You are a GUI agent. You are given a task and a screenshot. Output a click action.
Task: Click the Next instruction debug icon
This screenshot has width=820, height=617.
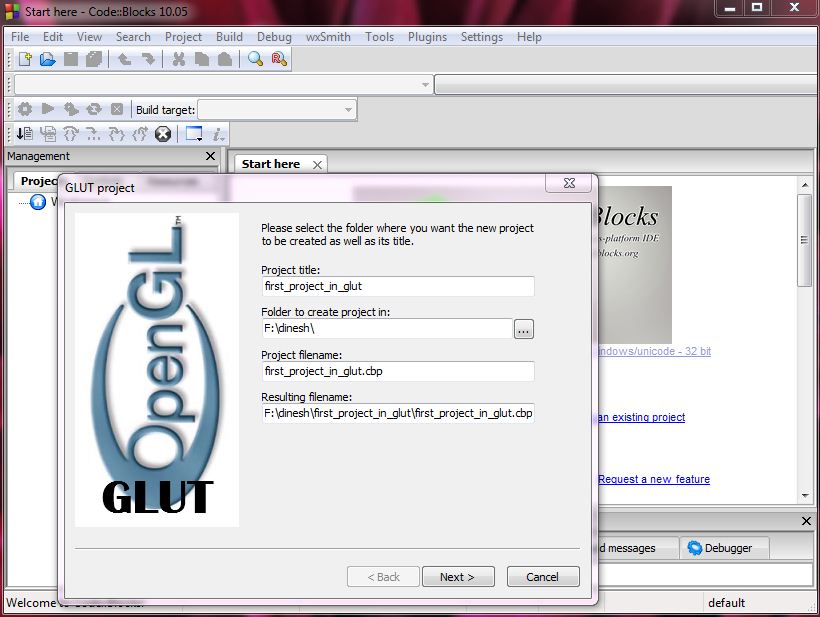point(94,134)
